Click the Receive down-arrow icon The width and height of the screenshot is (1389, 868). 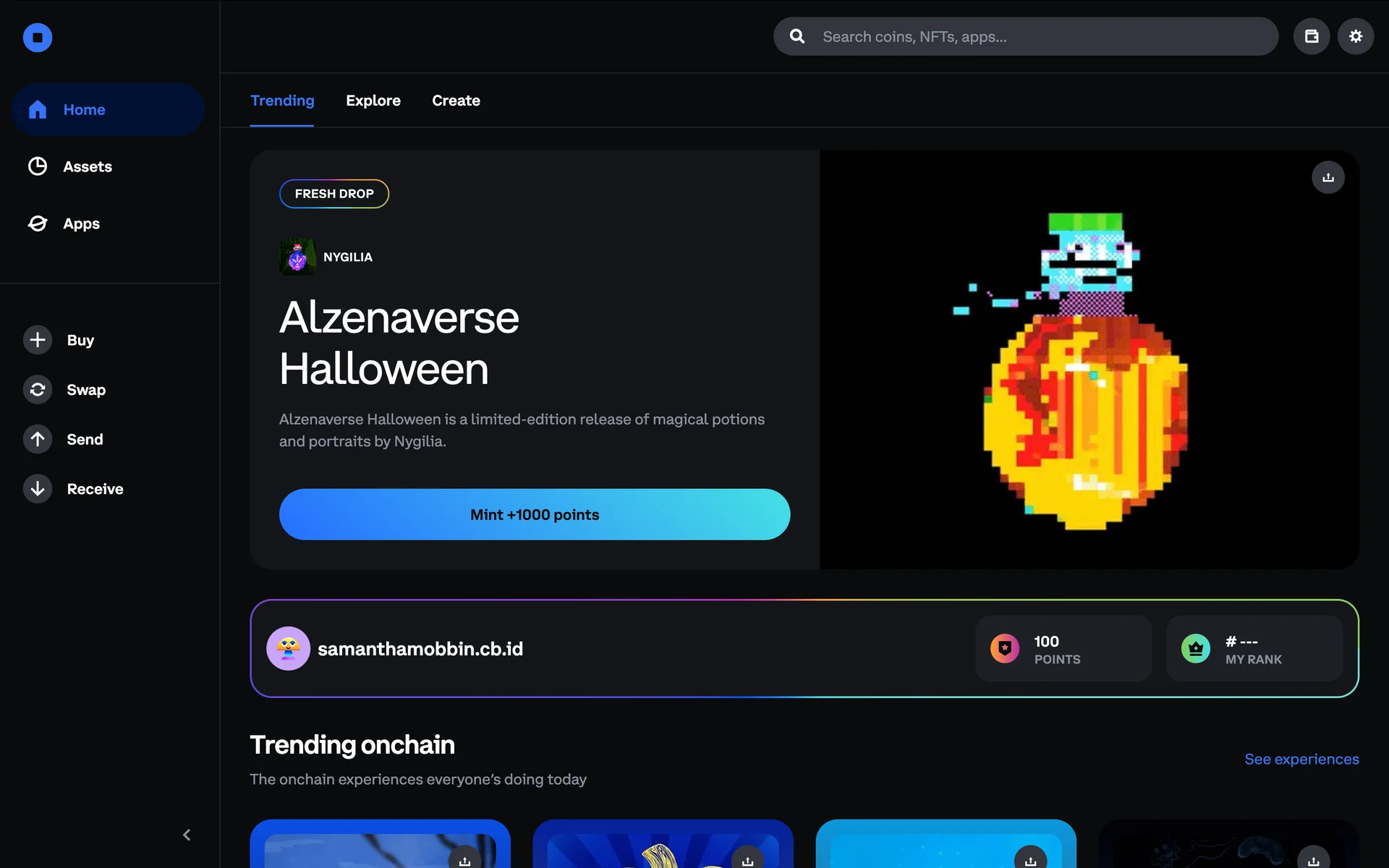click(x=38, y=489)
